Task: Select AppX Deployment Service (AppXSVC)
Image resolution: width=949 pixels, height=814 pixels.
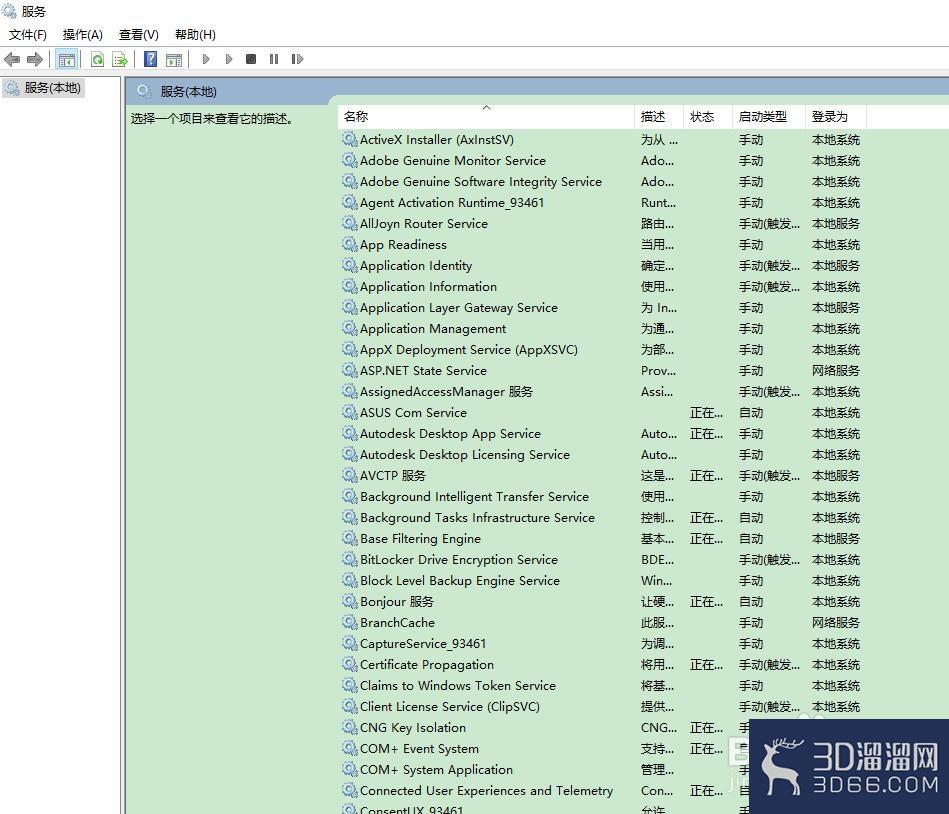Action: tap(468, 350)
